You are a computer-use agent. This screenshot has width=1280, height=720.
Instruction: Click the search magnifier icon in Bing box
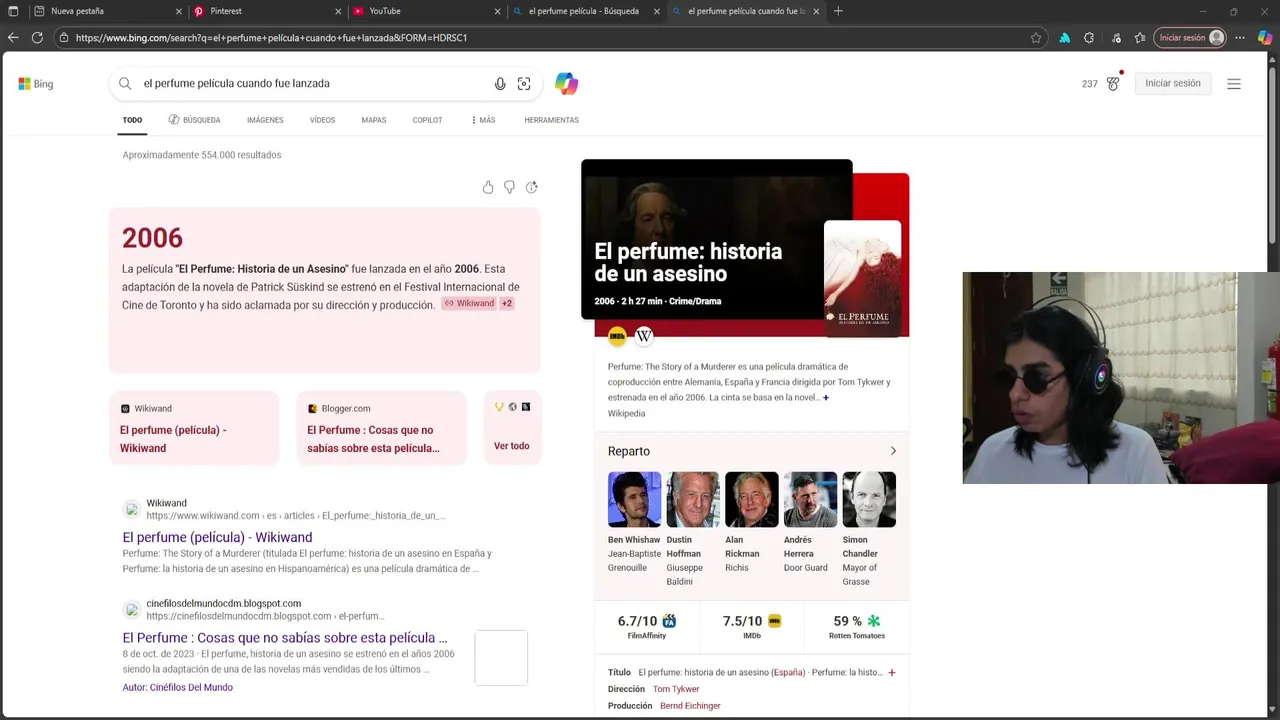pyautogui.click(x=125, y=84)
